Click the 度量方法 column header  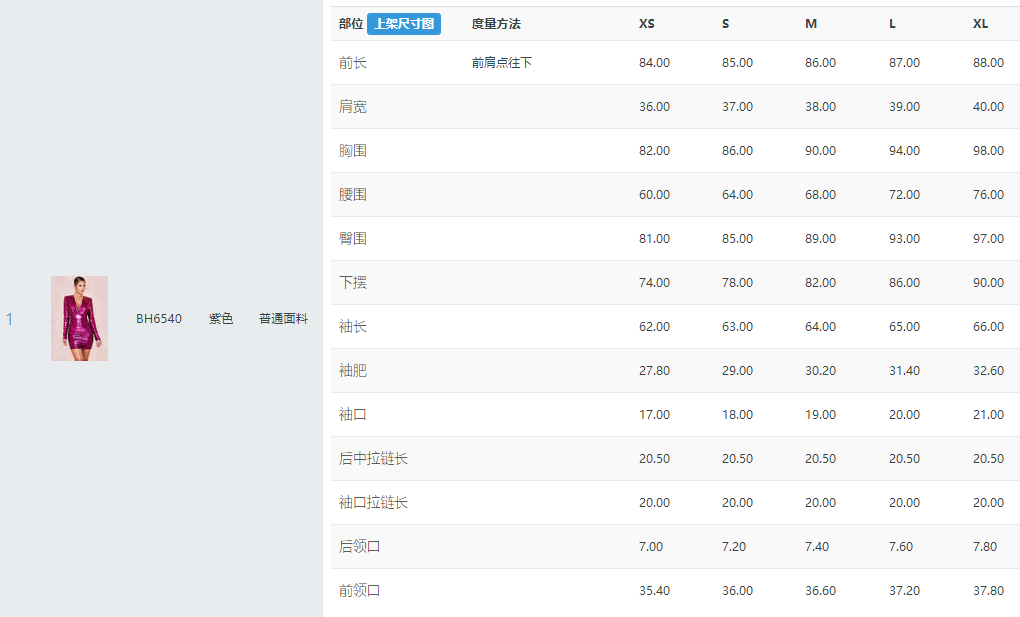pos(496,24)
